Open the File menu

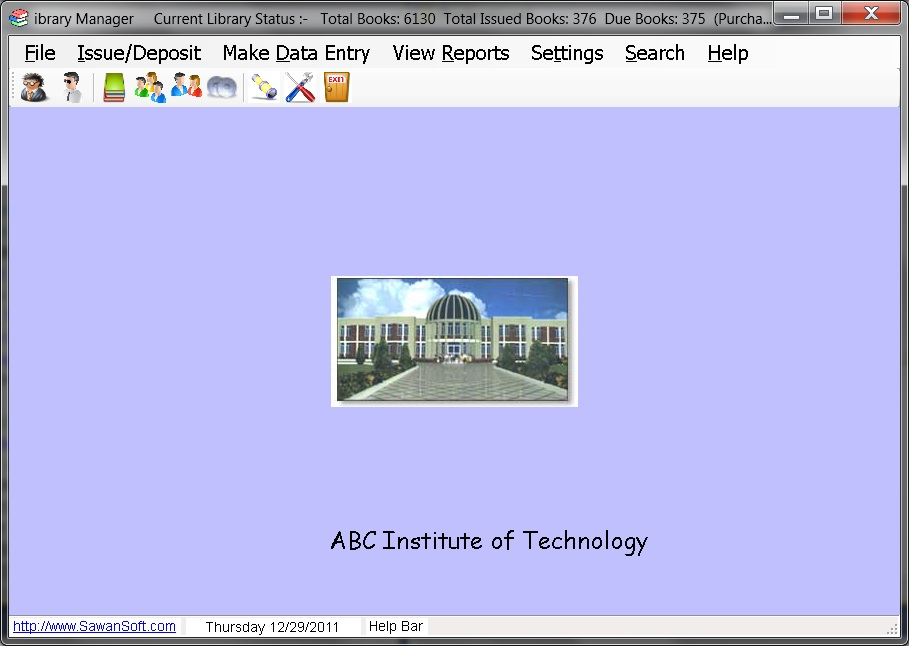pos(38,53)
